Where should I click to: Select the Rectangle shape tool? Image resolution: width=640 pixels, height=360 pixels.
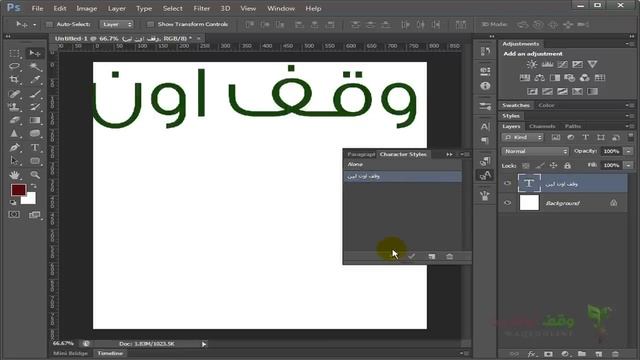tap(35, 160)
